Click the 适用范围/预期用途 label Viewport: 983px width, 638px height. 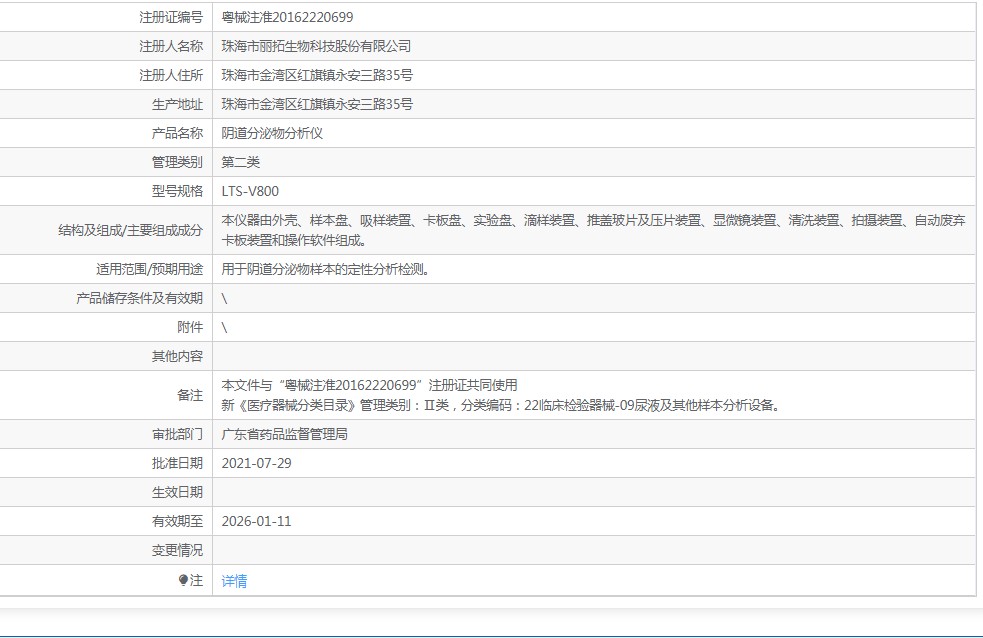tap(149, 269)
